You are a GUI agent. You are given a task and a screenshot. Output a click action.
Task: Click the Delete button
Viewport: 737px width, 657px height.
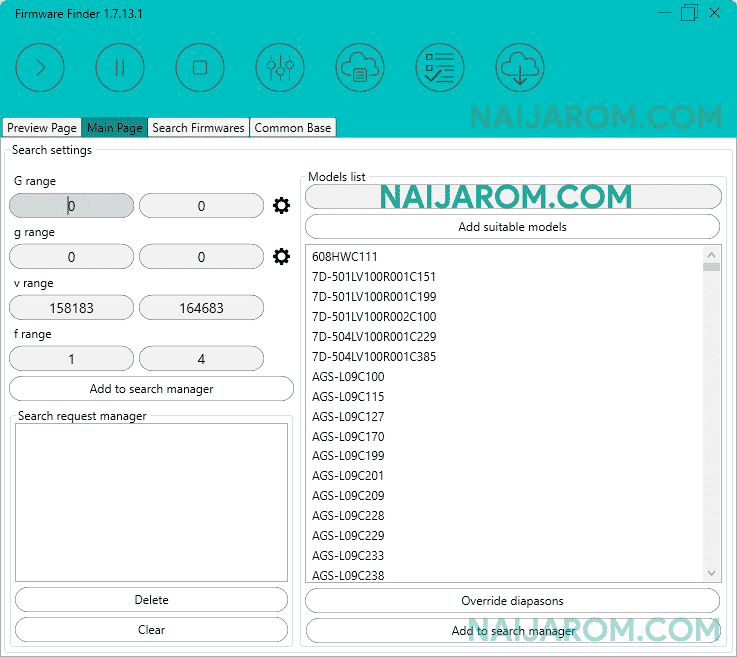pos(151,600)
